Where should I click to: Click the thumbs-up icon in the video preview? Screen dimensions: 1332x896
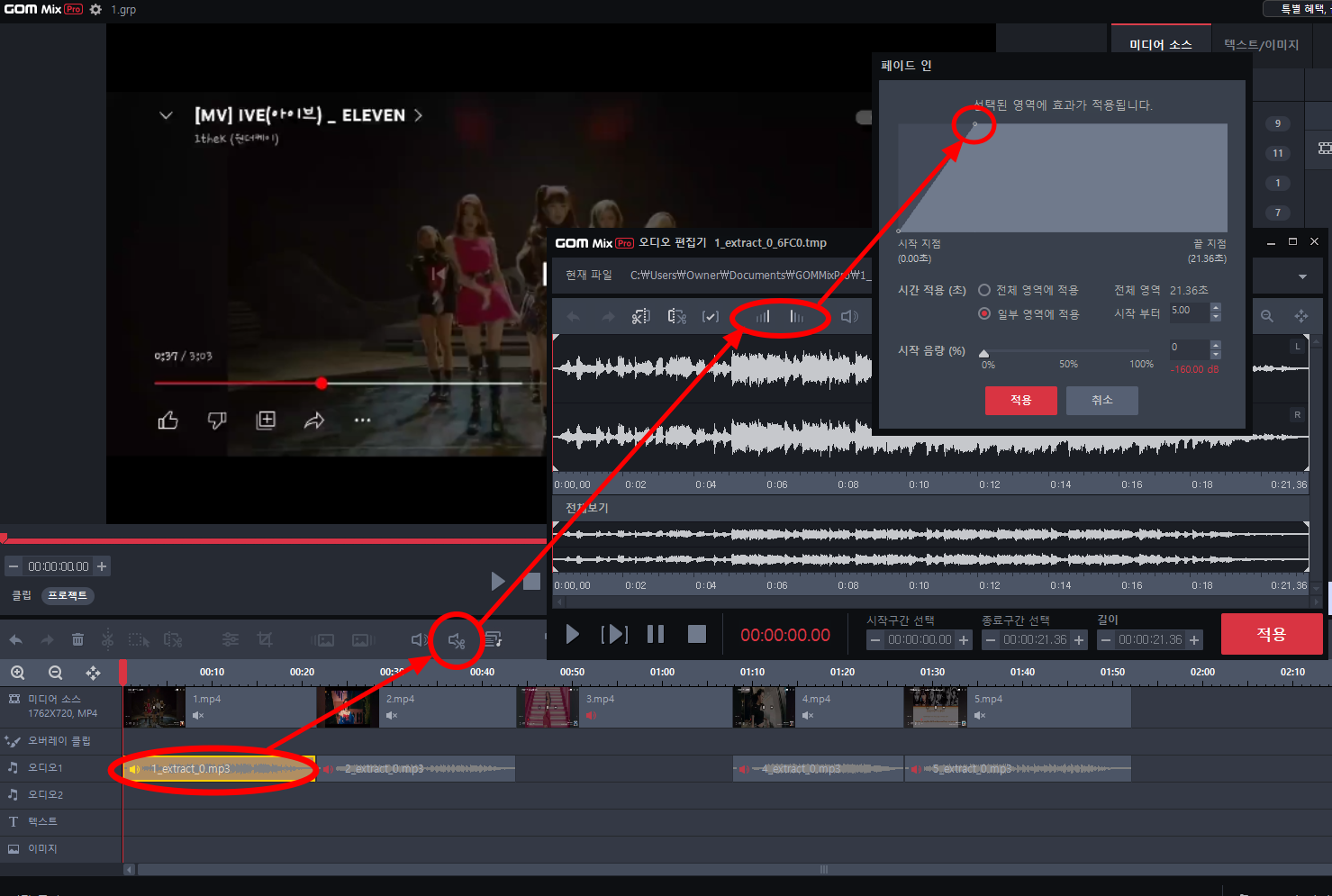168,421
